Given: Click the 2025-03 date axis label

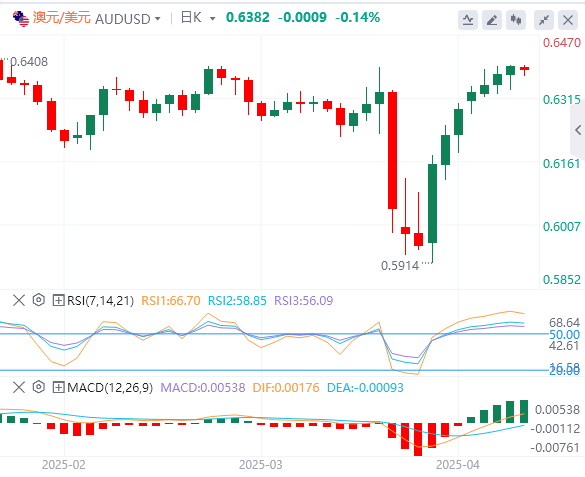Looking at the screenshot, I should pos(261,465).
